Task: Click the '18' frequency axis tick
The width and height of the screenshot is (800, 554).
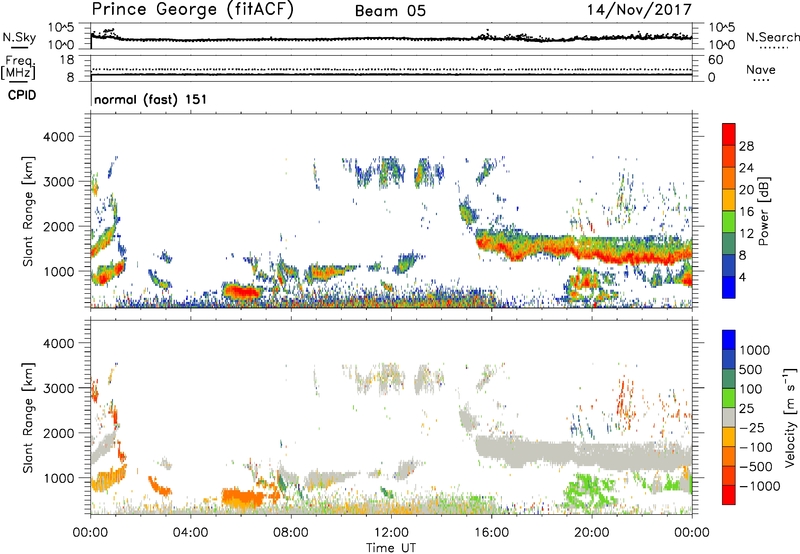Action: 67,60
